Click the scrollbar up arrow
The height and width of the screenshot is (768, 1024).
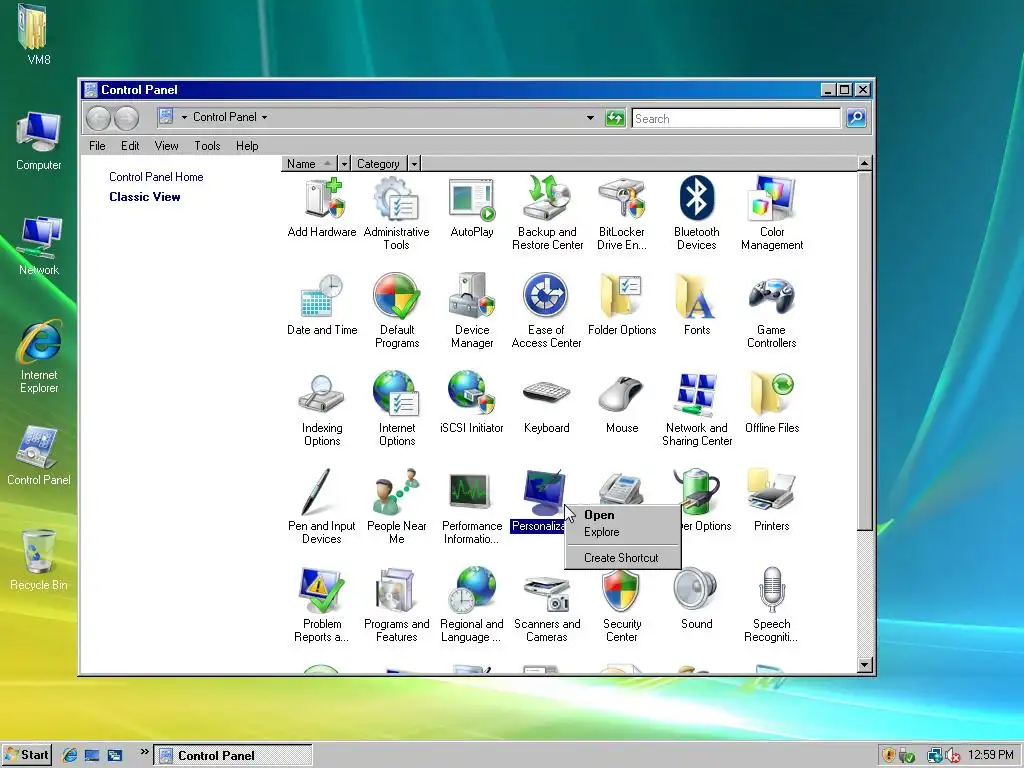tap(865, 163)
